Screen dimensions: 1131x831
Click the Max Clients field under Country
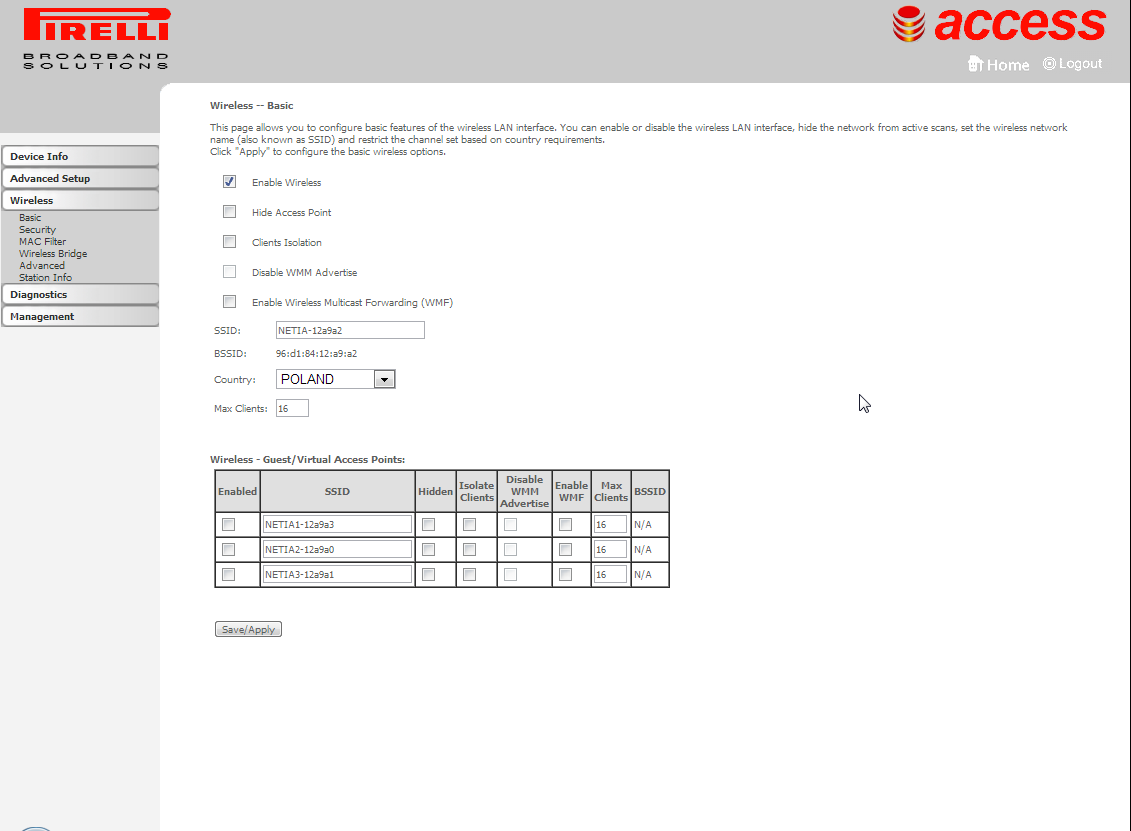pos(292,408)
